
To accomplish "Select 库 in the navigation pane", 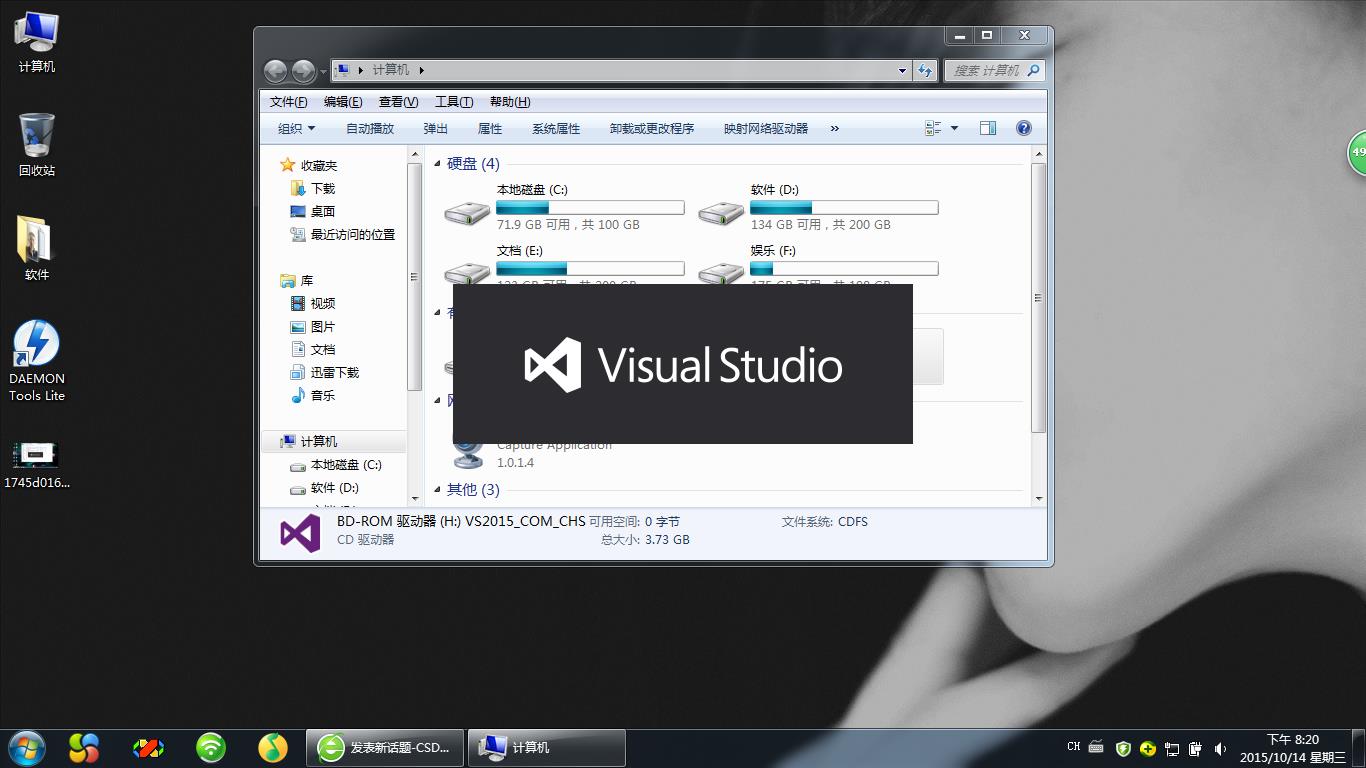I will pos(297,280).
